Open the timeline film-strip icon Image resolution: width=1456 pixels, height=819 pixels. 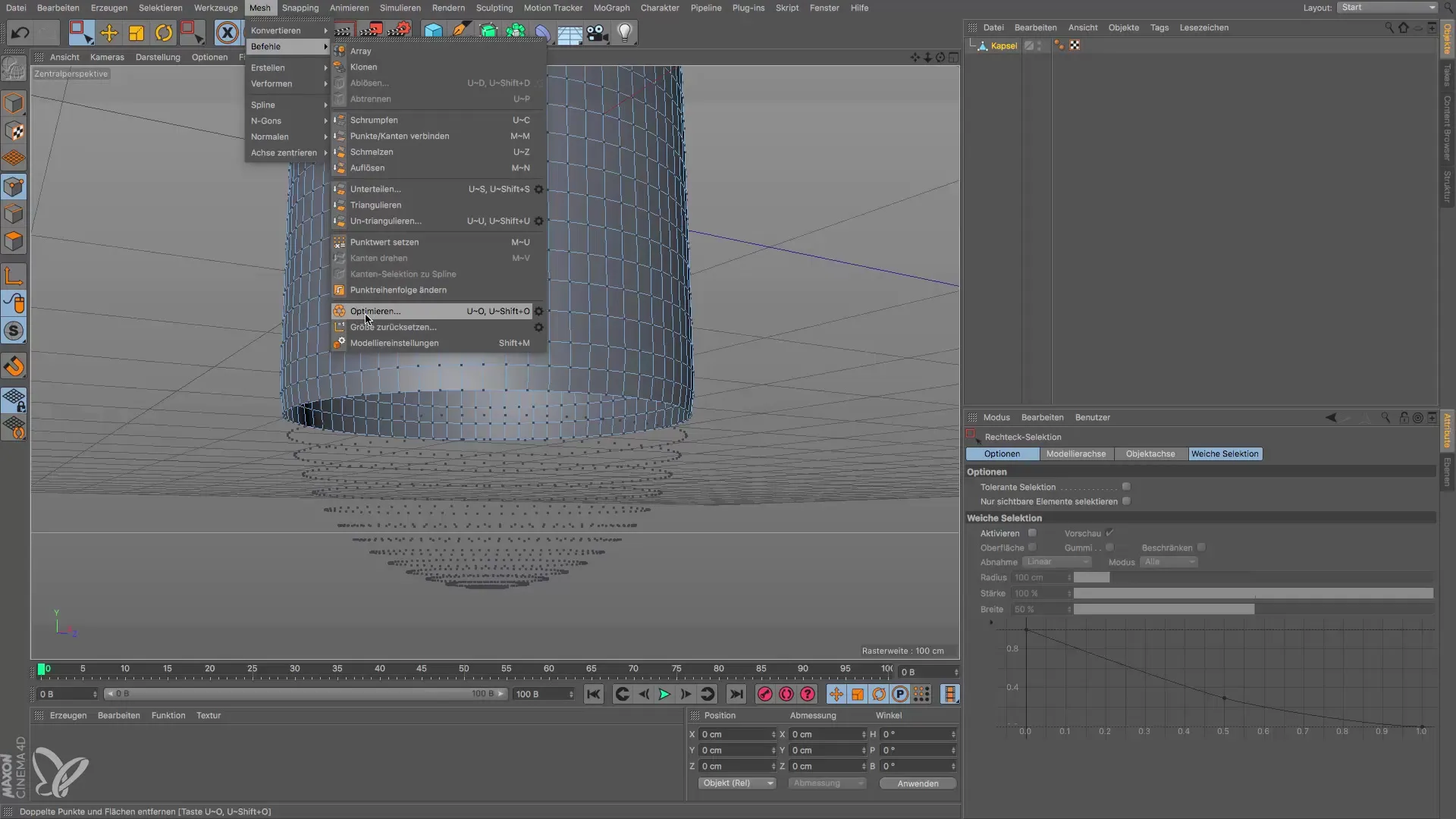[949, 694]
